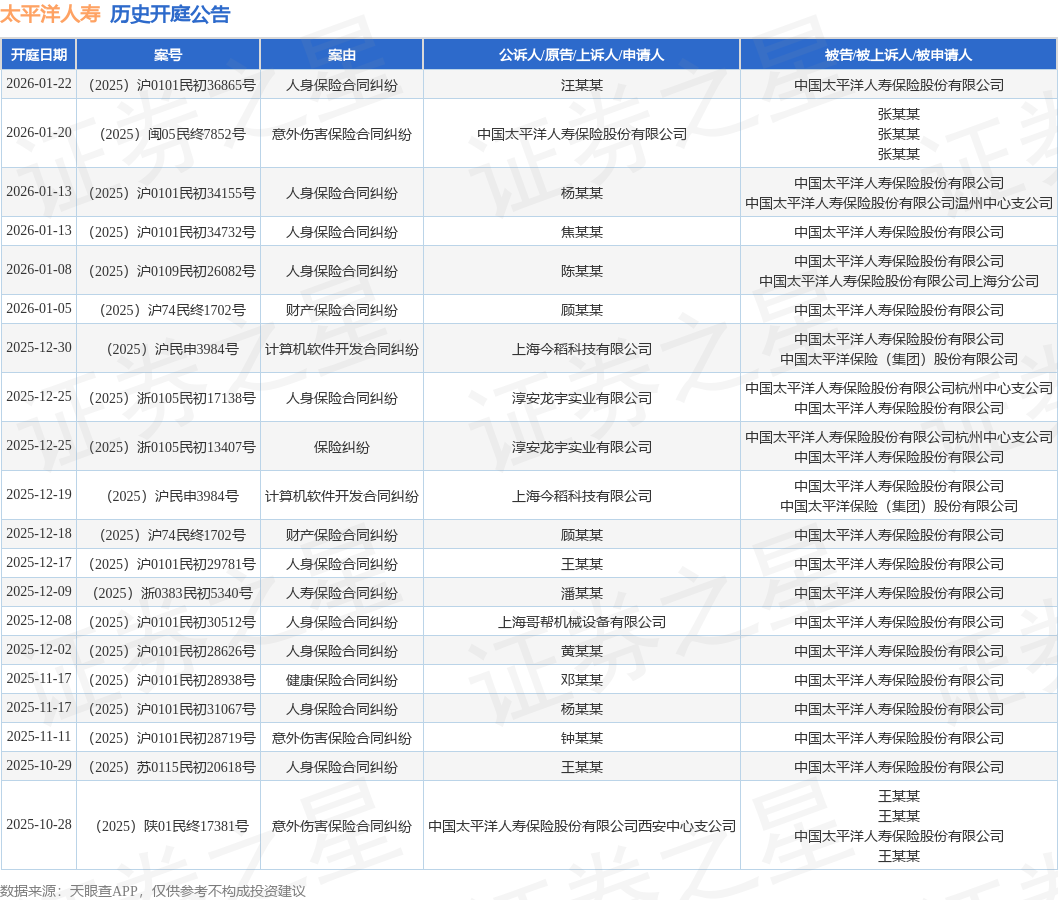
Task: Select plaintiff 钟某某
Action: point(582,739)
